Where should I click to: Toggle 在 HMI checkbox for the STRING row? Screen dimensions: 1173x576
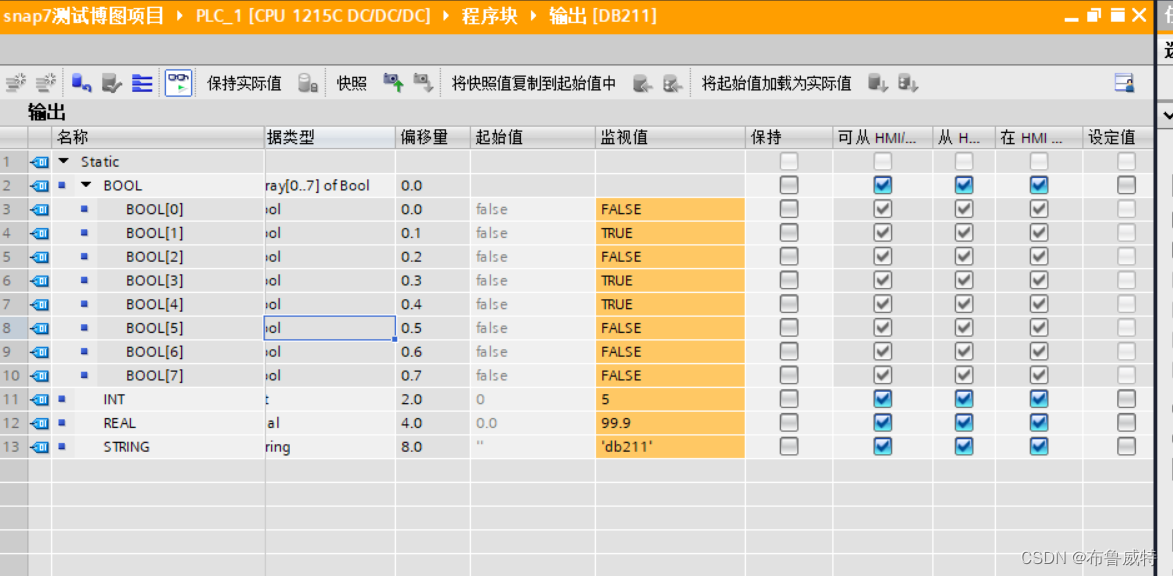pos(1039,447)
